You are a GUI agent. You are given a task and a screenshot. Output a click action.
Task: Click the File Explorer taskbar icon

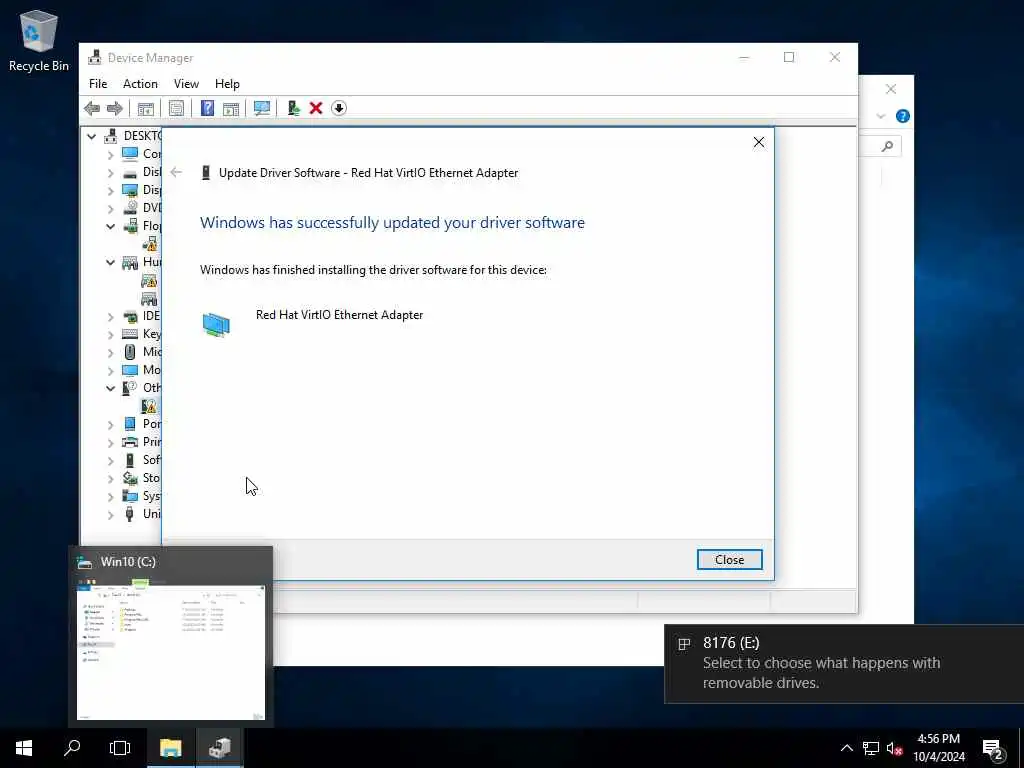tap(170, 748)
